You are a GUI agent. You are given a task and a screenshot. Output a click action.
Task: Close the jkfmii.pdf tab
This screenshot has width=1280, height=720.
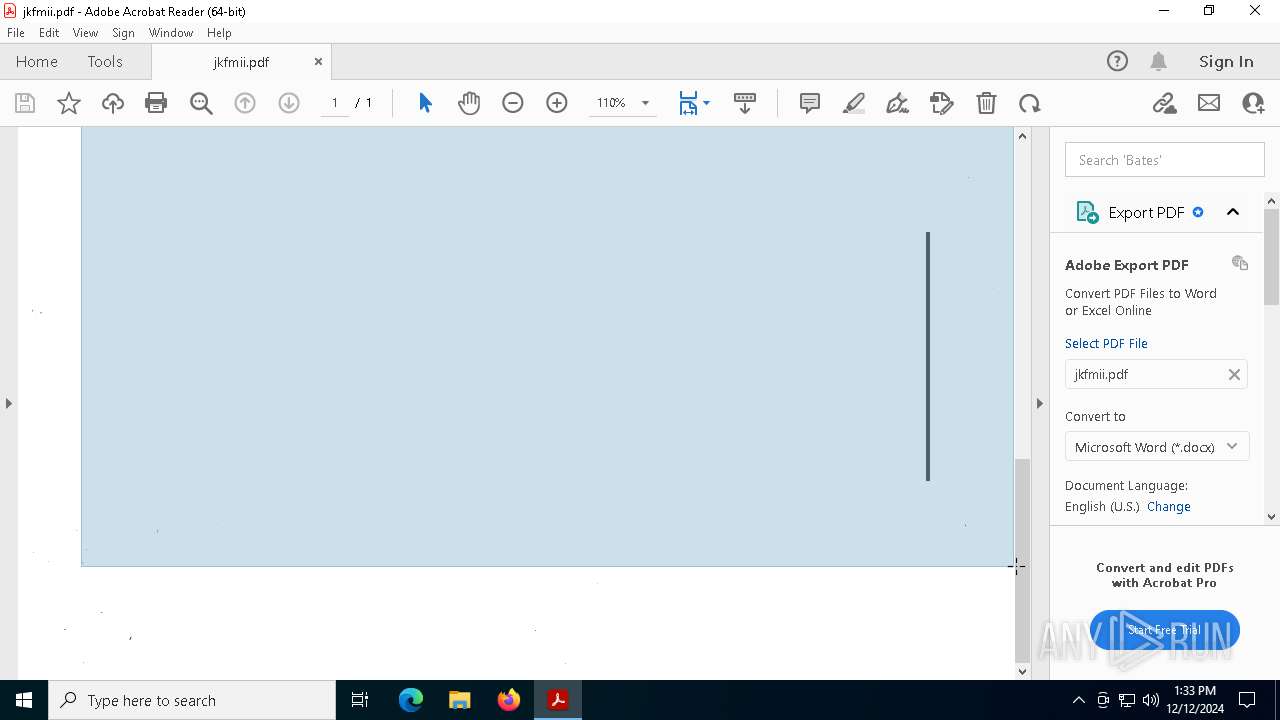[318, 61]
